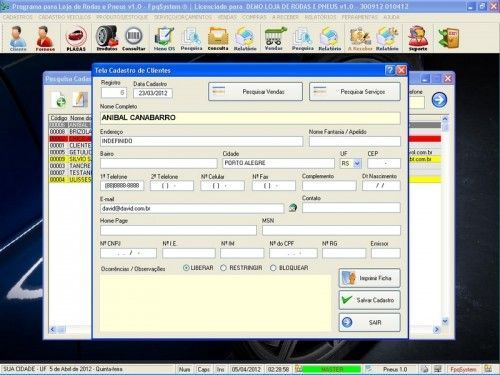
Task: Click the Salvar Cadastro button
Action: point(369,300)
